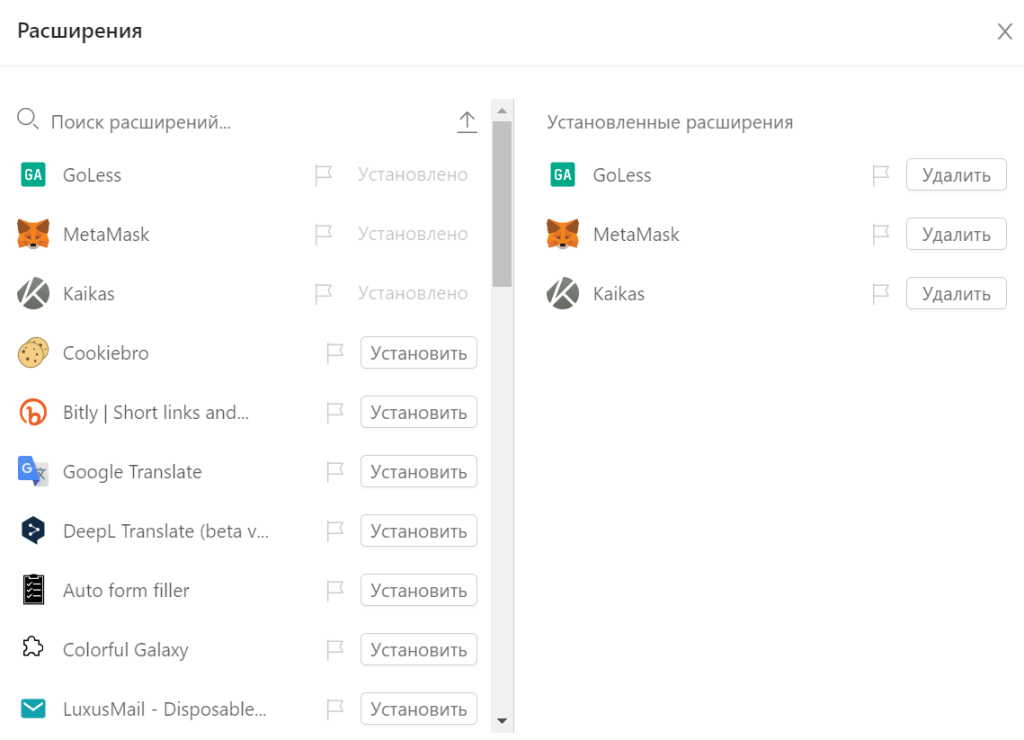Screen dimensions: 1024x740
Task: Click the scrollbar up arrow
Action: click(502, 111)
